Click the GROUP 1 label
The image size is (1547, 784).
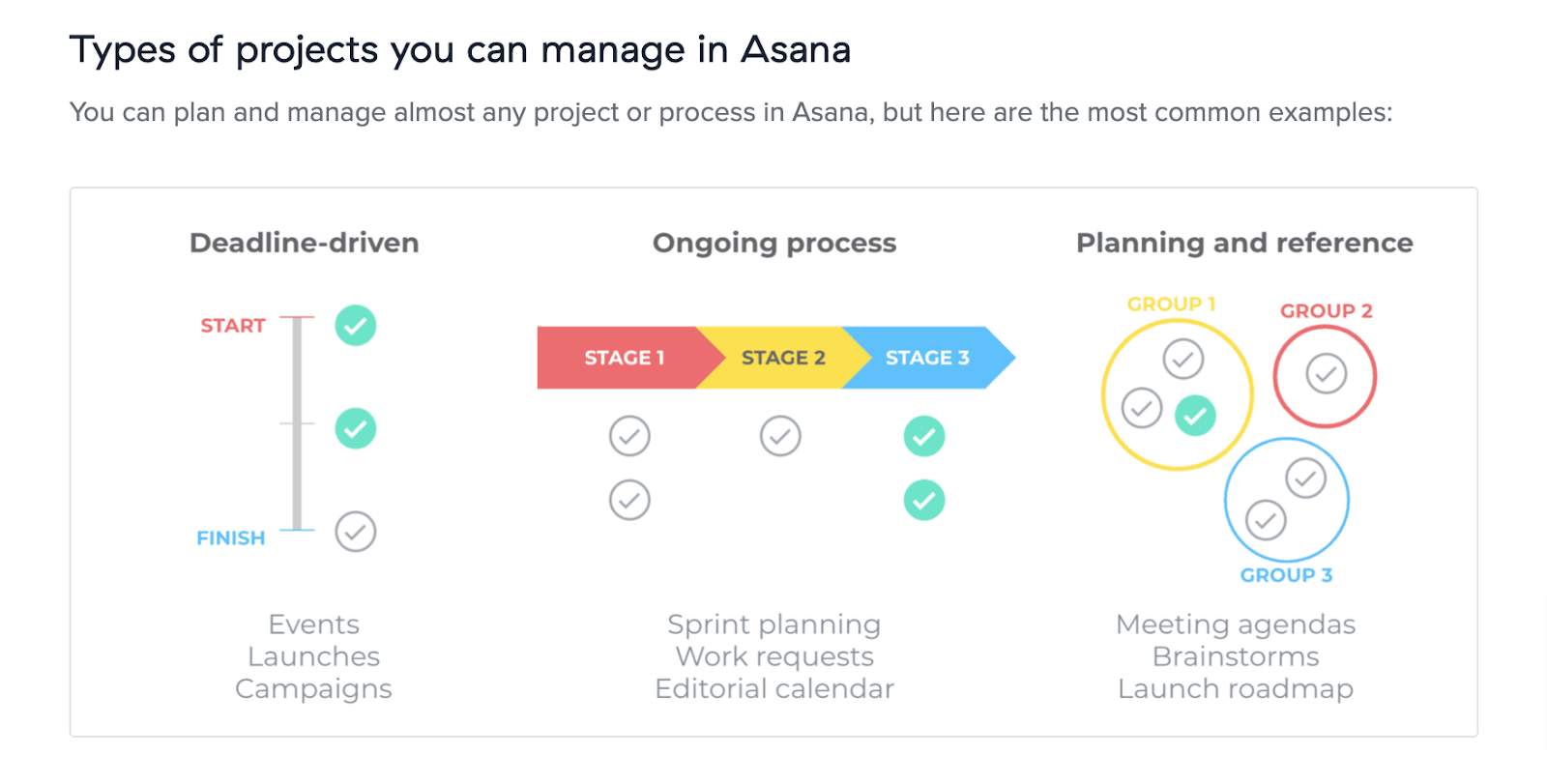click(1171, 304)
